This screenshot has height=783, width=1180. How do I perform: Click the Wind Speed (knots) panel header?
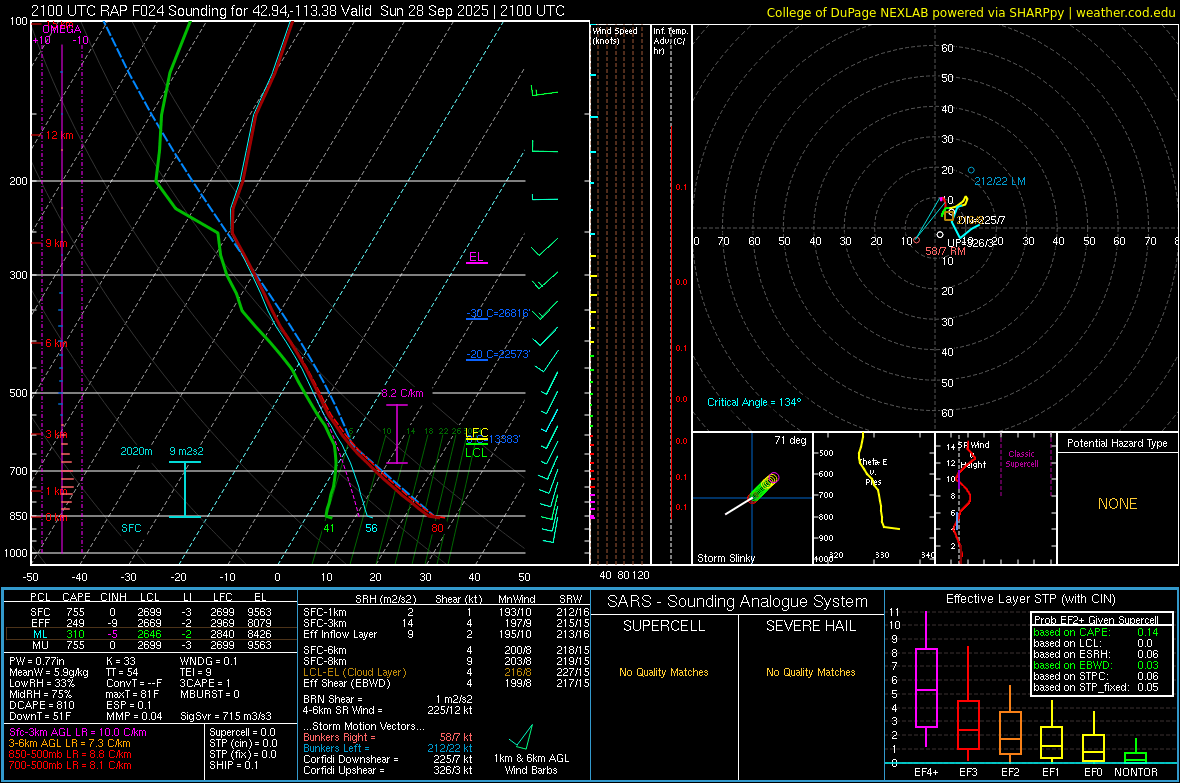pyautogui.click(x=615, y=35)
